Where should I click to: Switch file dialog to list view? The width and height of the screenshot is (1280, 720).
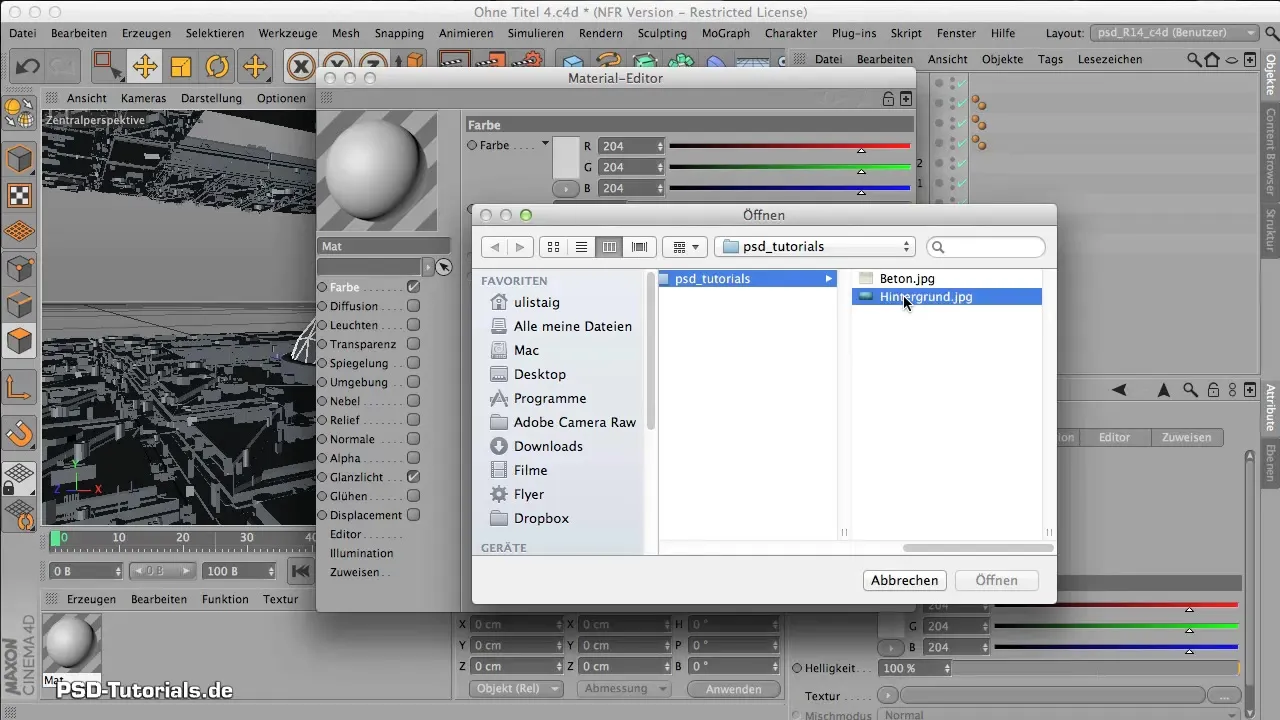click(581, 247)
